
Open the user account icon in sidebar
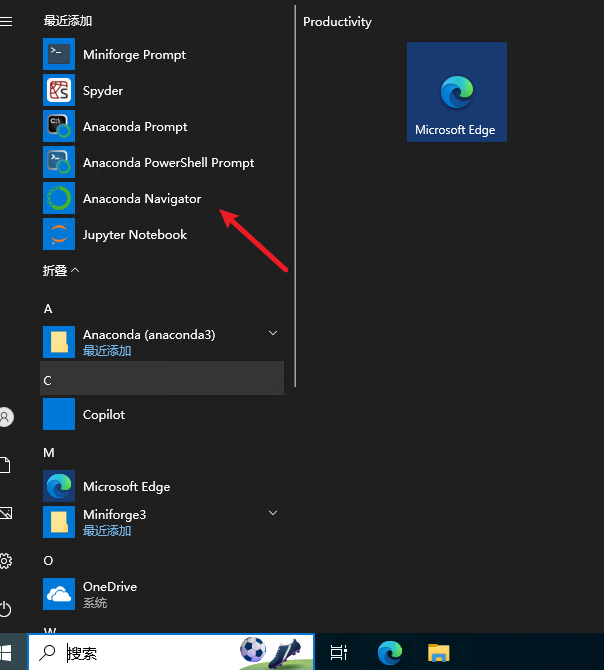click(x=6, y=417)
